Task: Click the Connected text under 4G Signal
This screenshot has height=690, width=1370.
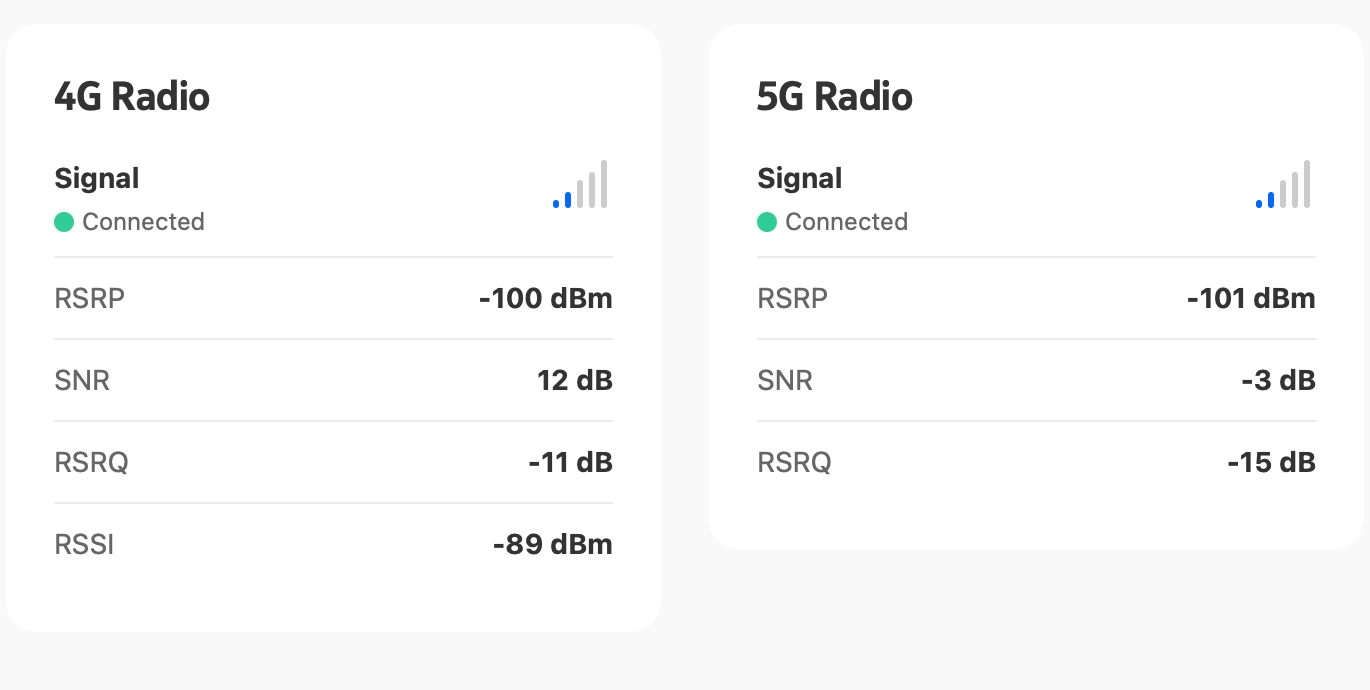Action: coord(143,222)
